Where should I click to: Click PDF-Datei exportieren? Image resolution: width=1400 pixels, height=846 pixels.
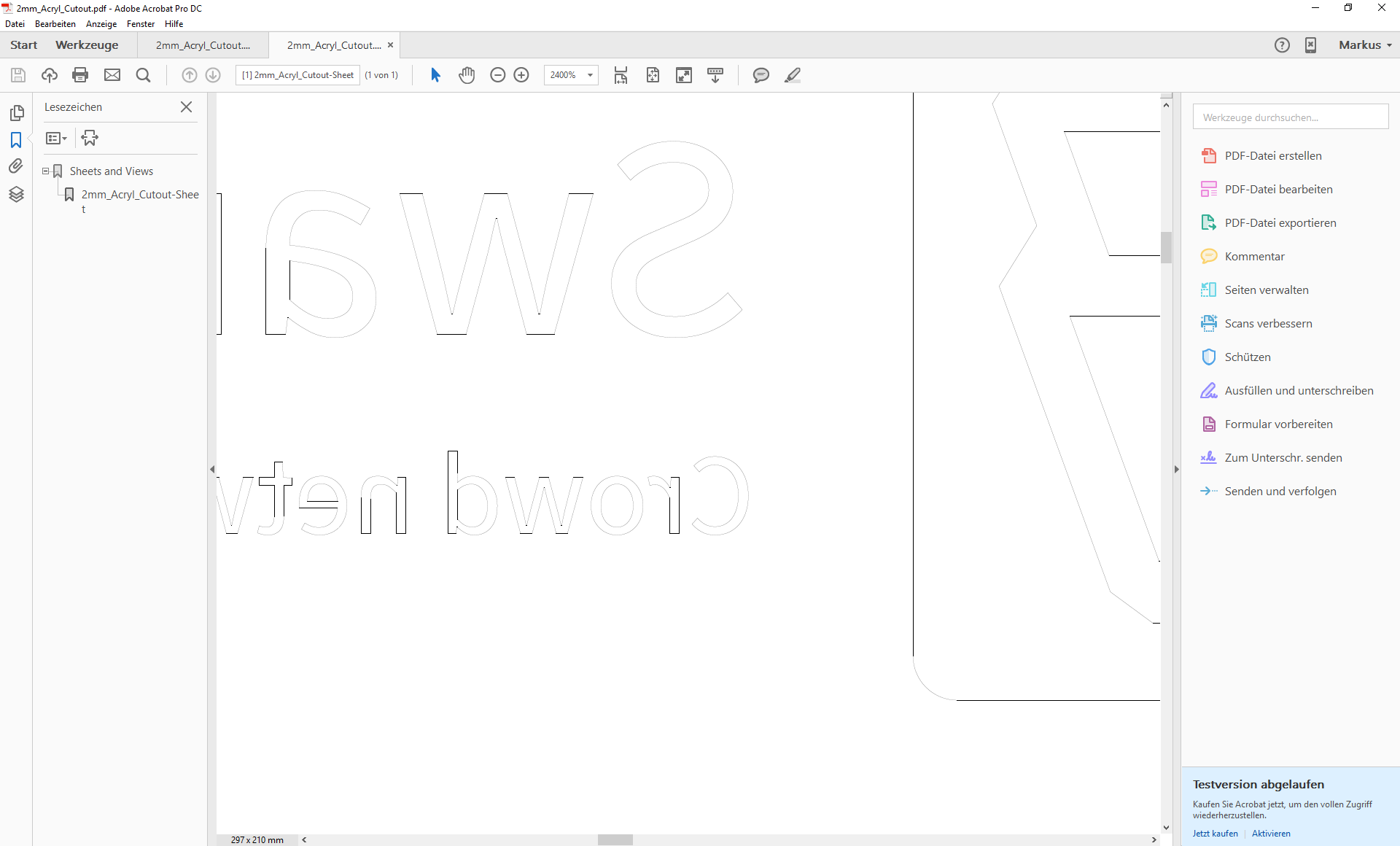(1279, 222)
